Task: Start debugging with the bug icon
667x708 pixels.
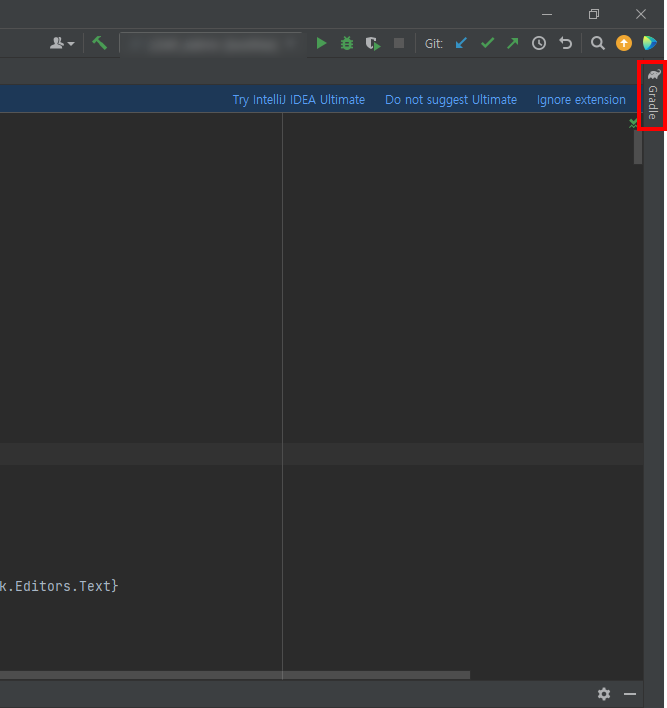Action: tap(347, 43)
